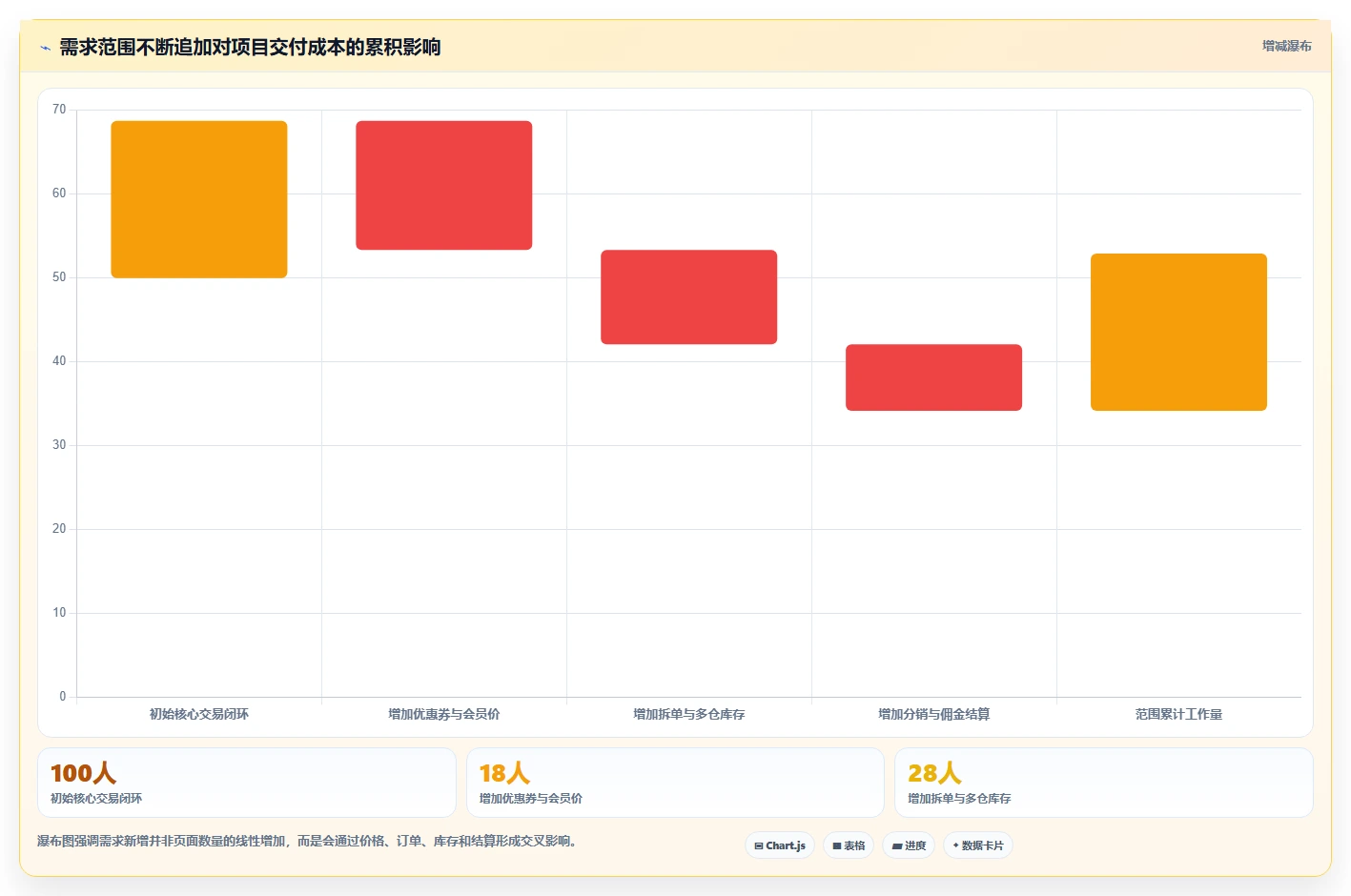Open the 28人 stat card

click(1104, 783)
